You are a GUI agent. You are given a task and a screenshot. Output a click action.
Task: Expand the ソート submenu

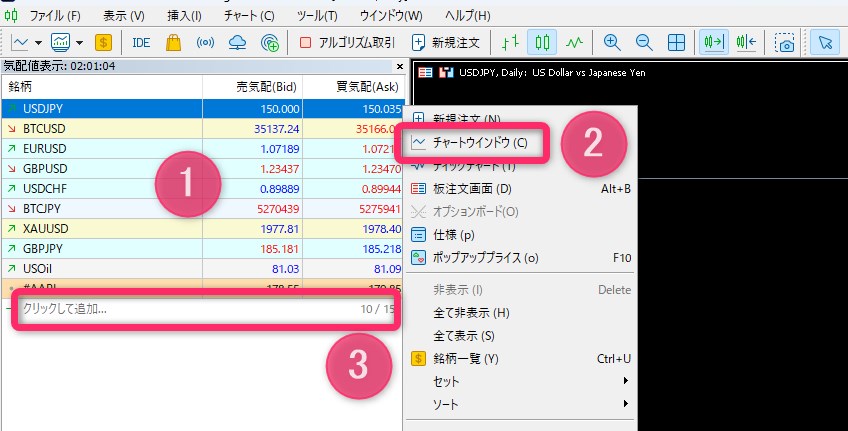coord(519,404)
